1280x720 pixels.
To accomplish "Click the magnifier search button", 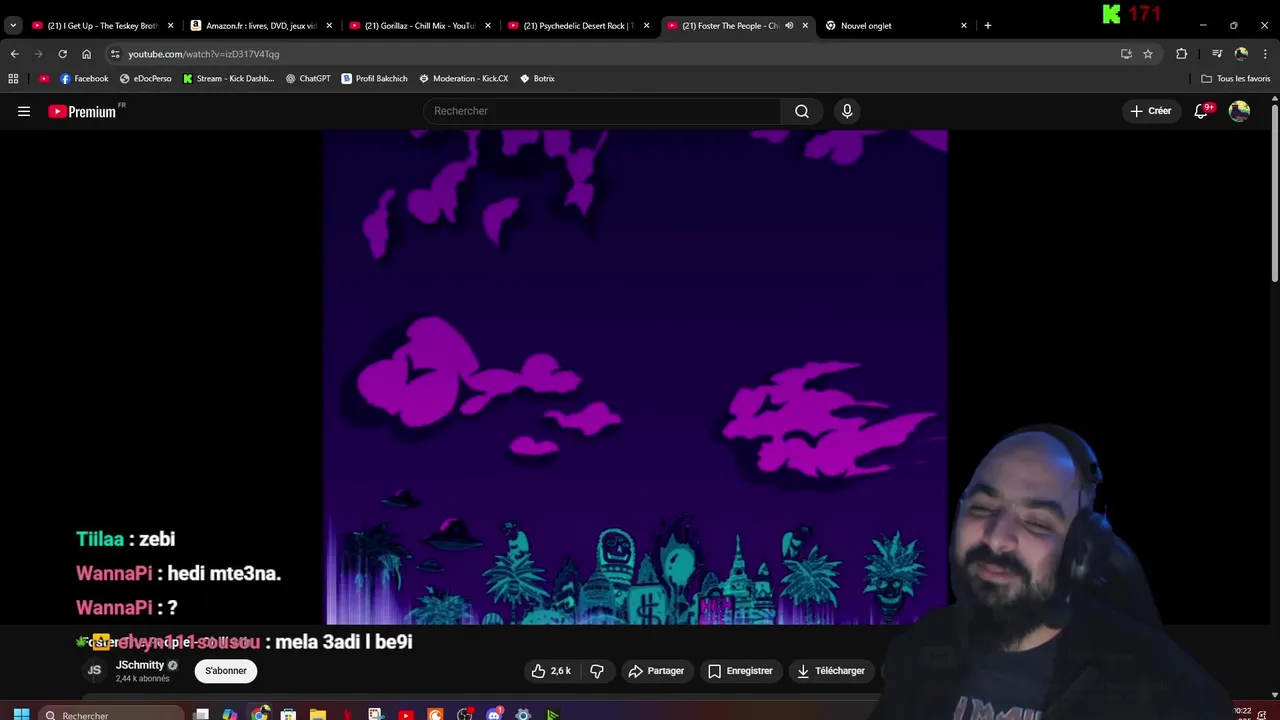I will 802,111.
